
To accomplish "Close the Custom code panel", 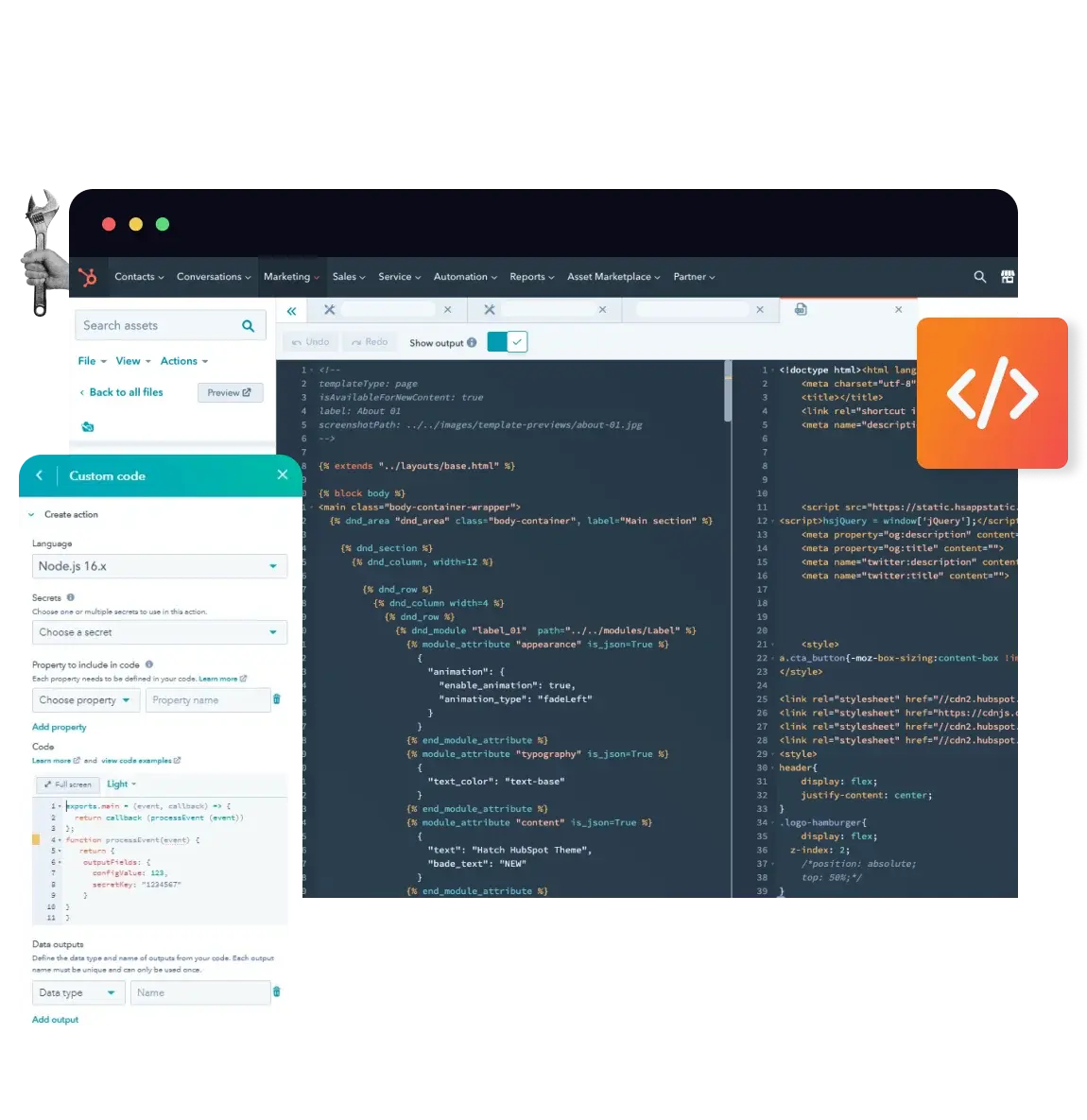I will tap(282, 474).
